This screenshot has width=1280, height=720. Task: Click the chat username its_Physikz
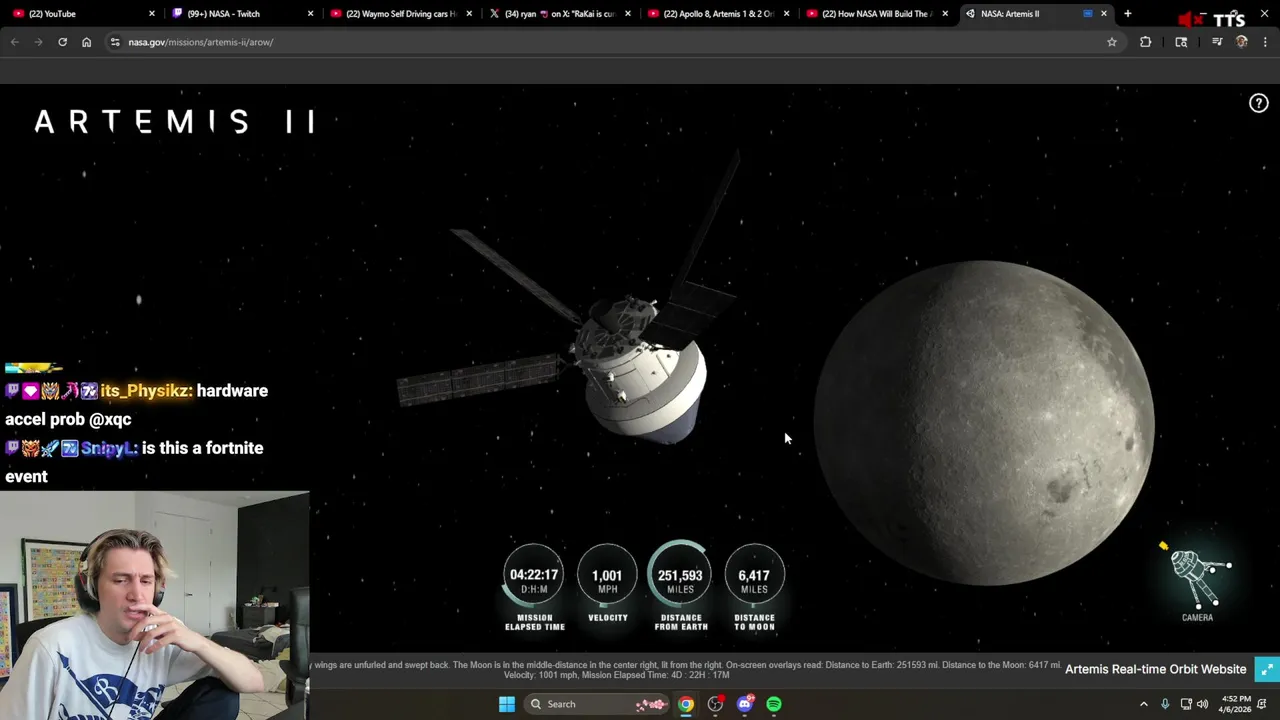tap(146, 391)
